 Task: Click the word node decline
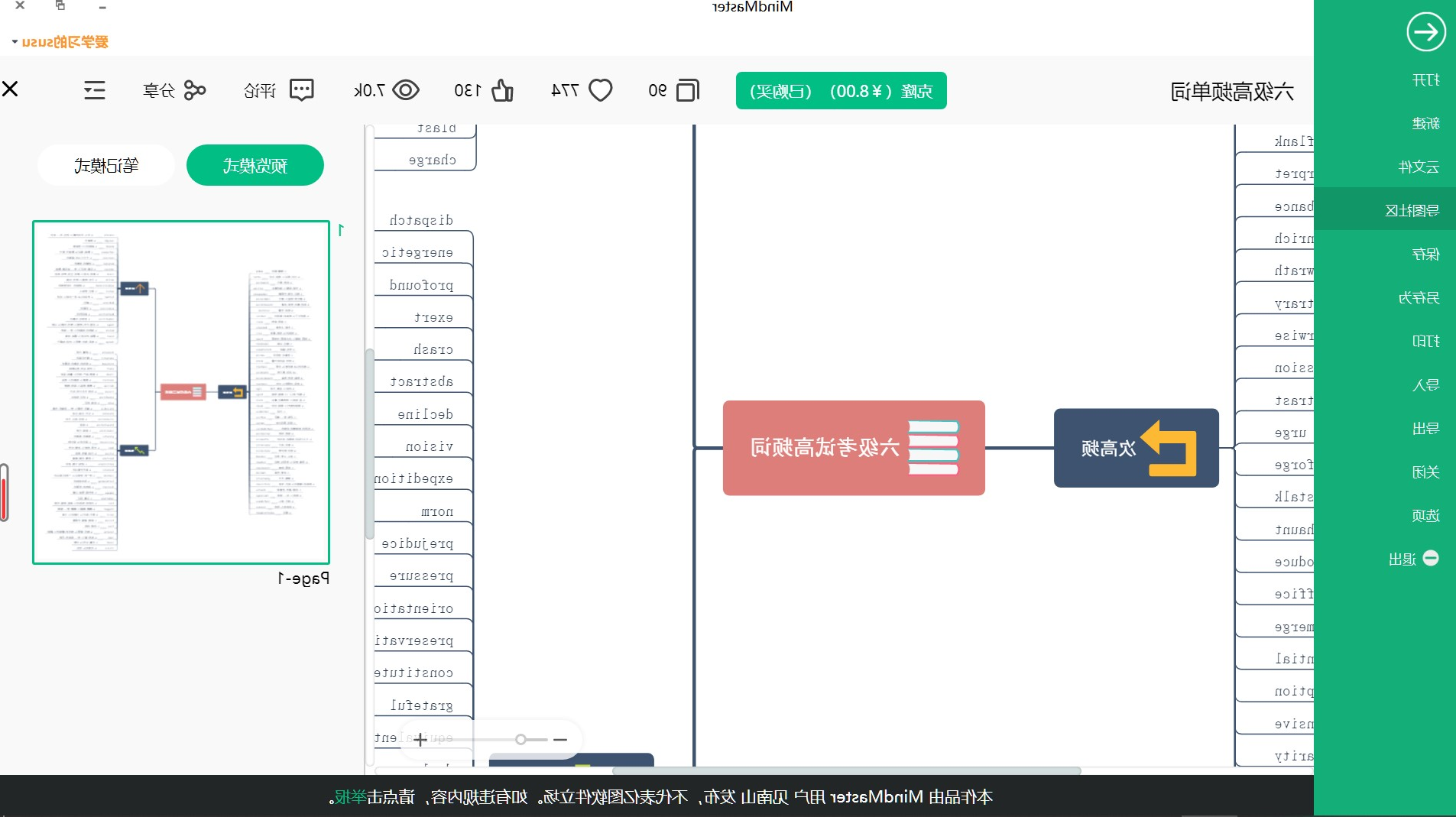point(425,414)
